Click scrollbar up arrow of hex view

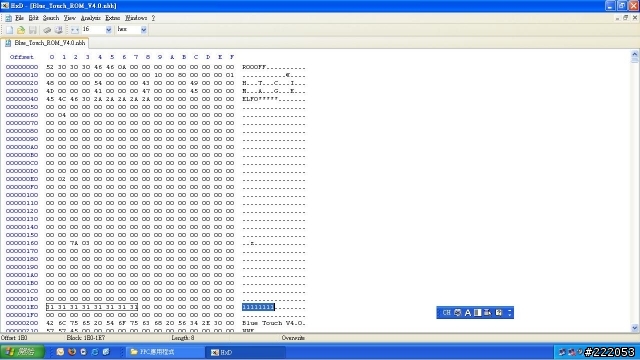[x=635, y=54]
